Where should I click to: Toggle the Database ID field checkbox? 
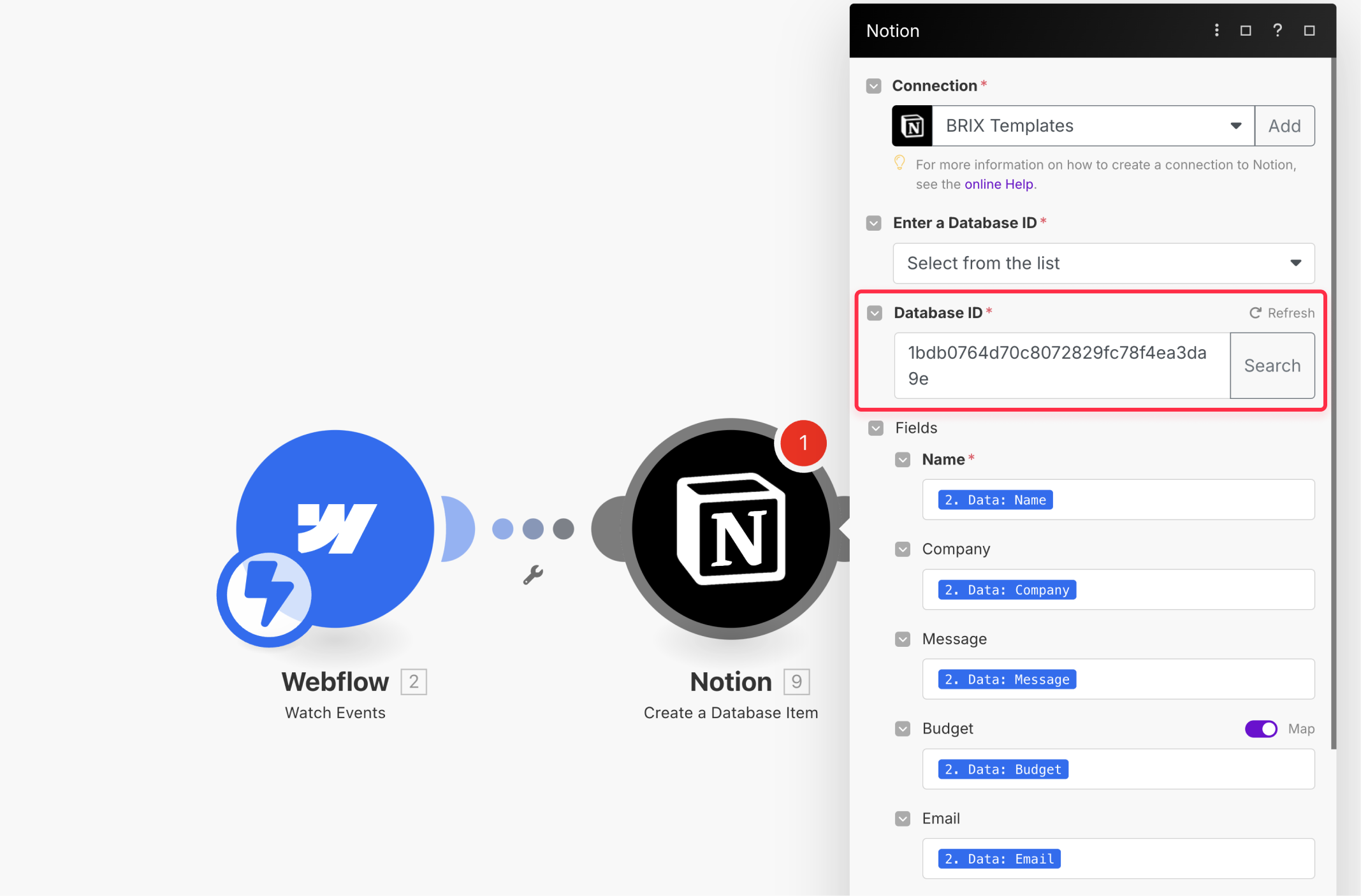pos(875,313)
